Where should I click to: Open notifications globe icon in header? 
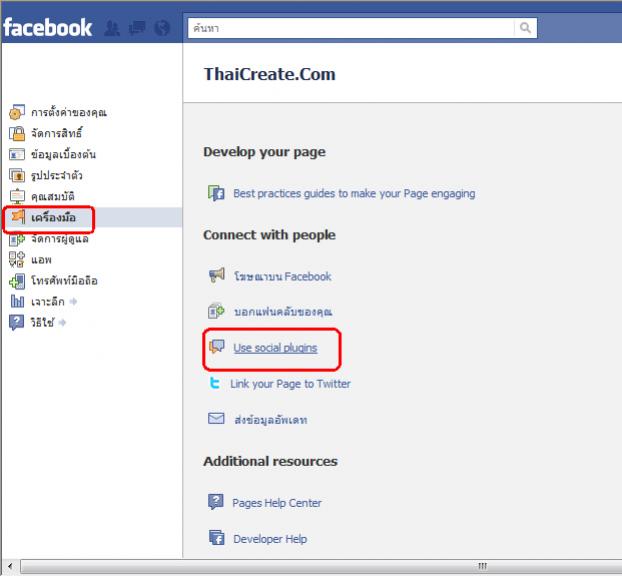click(x=162, y=28)
